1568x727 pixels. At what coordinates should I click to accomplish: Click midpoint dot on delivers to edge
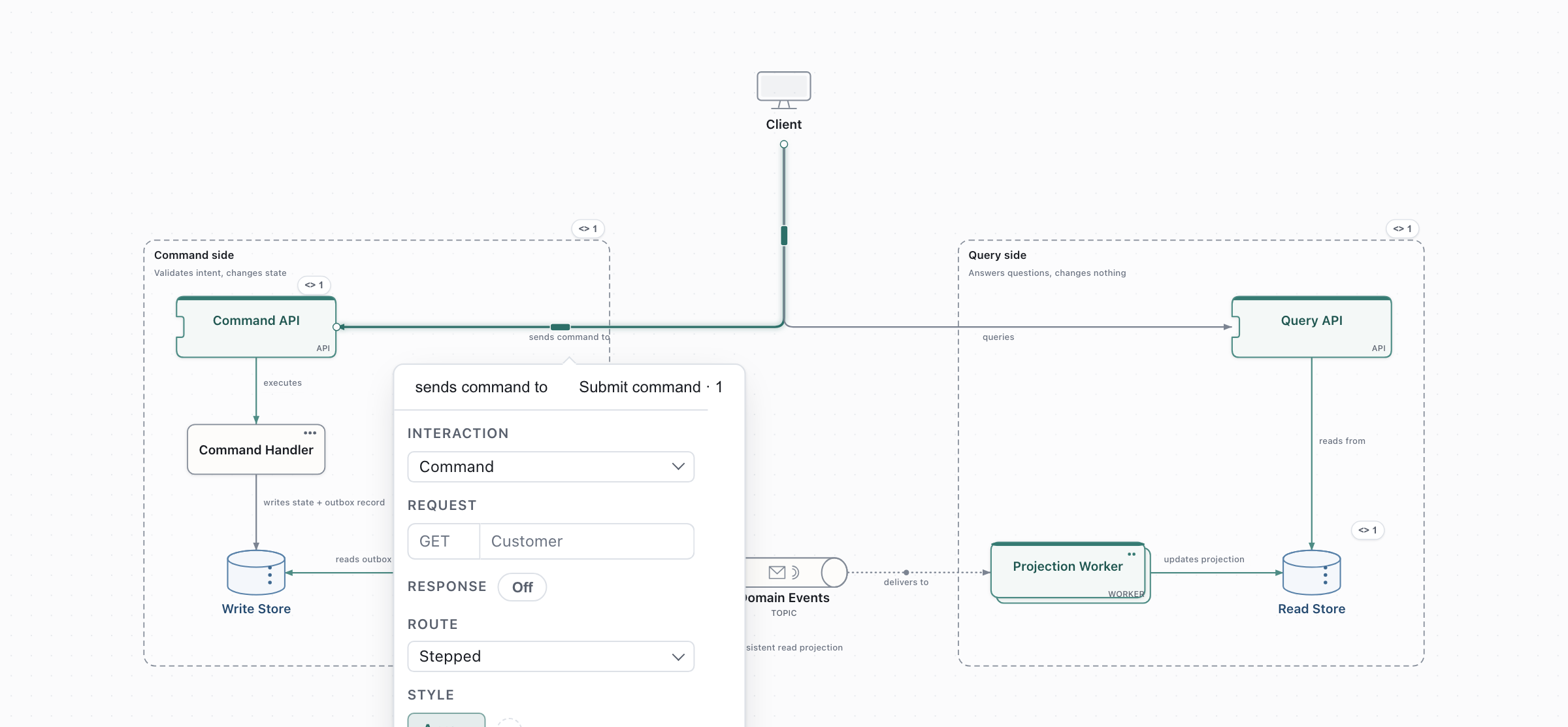click(906, 573)
